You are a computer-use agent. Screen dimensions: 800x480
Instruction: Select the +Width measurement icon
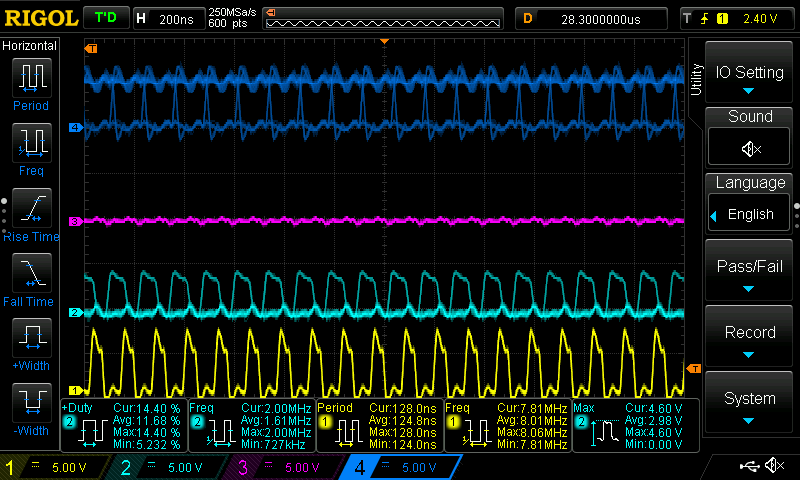click(32, 338)
